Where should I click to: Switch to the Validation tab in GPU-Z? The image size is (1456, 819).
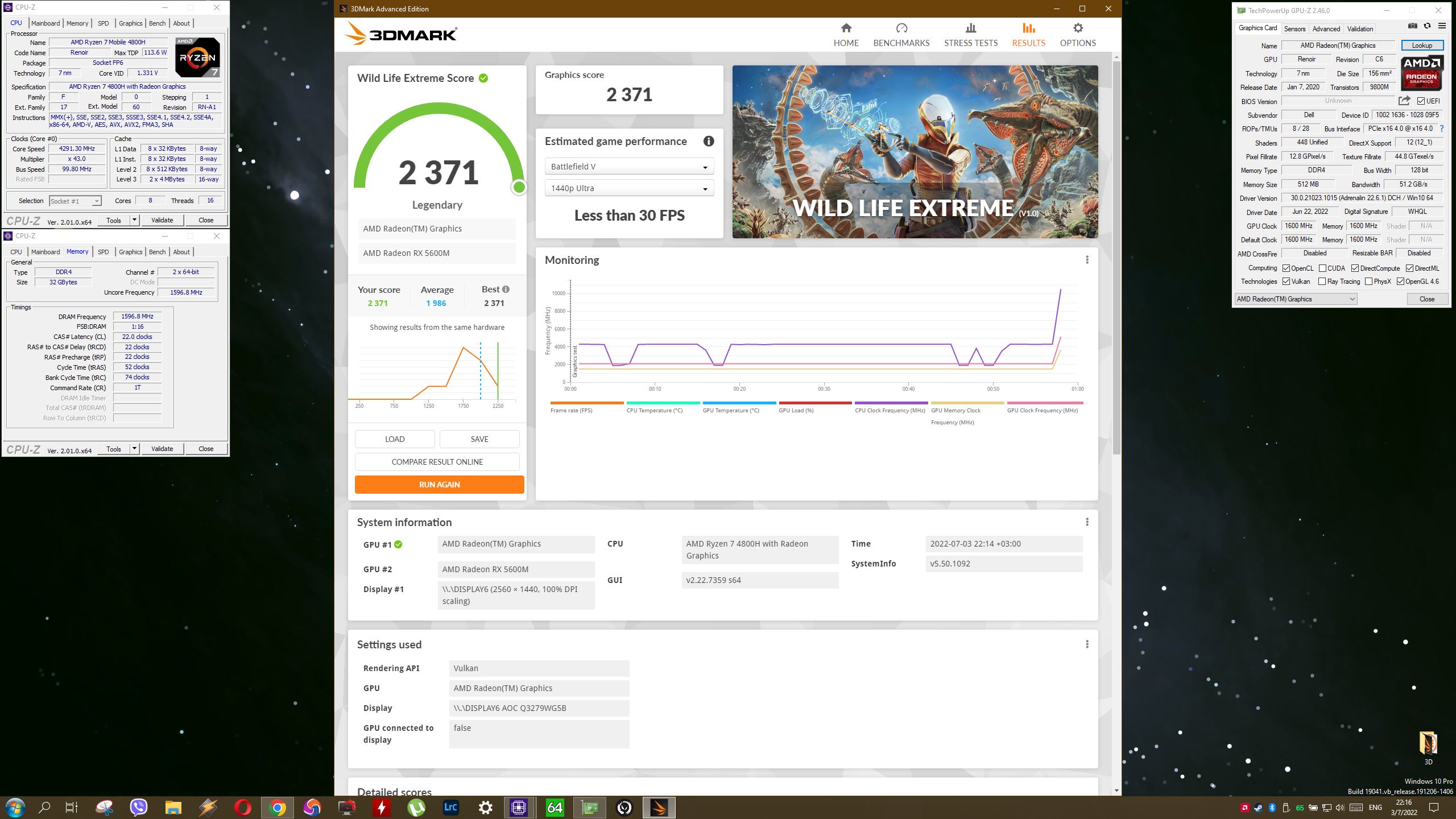tap(1360, 28)
